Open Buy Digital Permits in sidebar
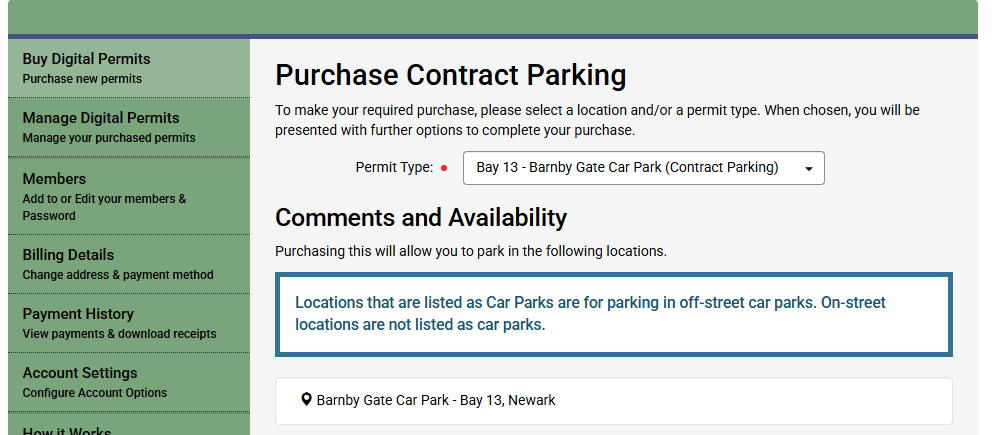The height and width of the screenshot is (435, 999). (87, 59)
